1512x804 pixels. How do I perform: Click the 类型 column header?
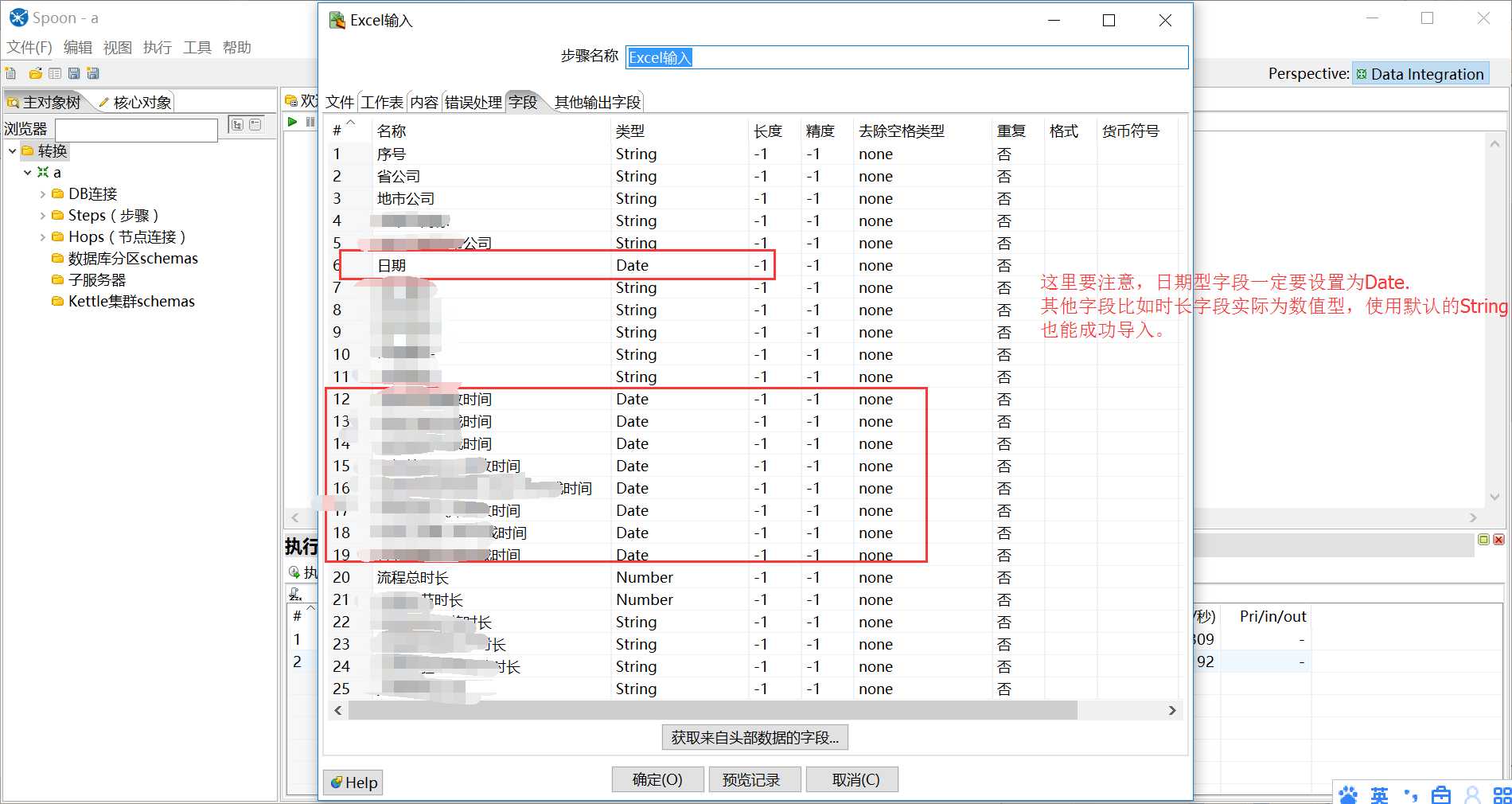click(680, 131)
